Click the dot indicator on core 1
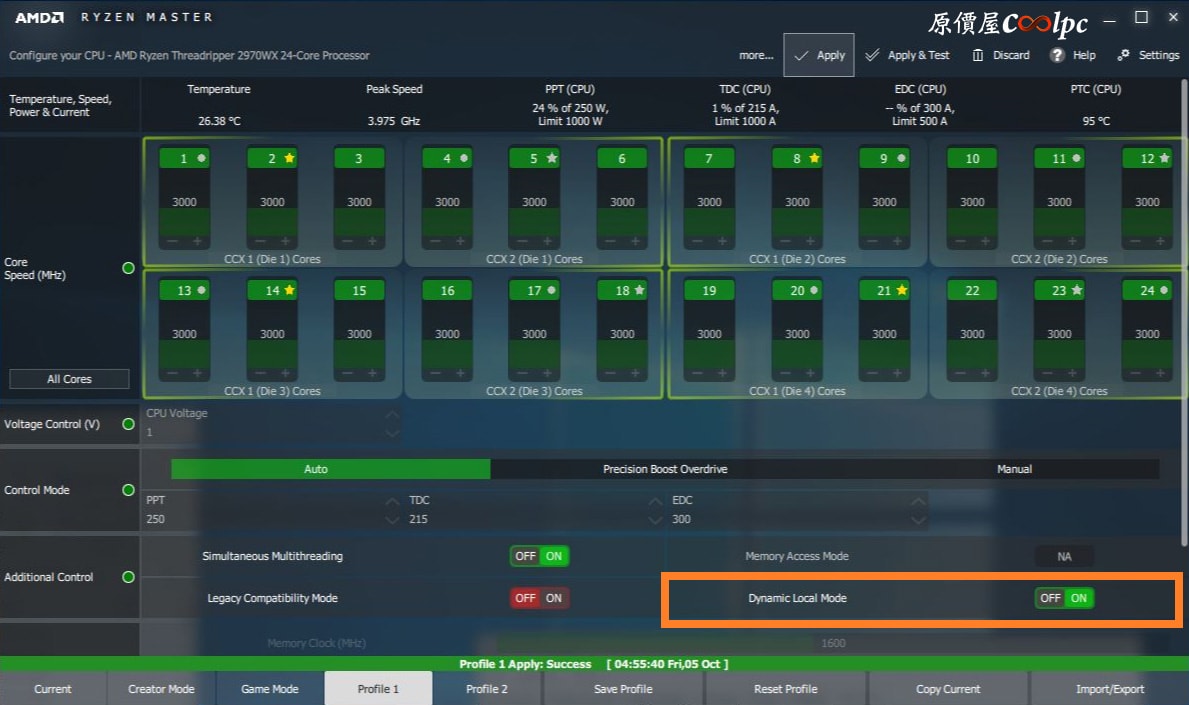Image resolution: width=1189 pixels, height=705 pixels. (x=201, y=158)
